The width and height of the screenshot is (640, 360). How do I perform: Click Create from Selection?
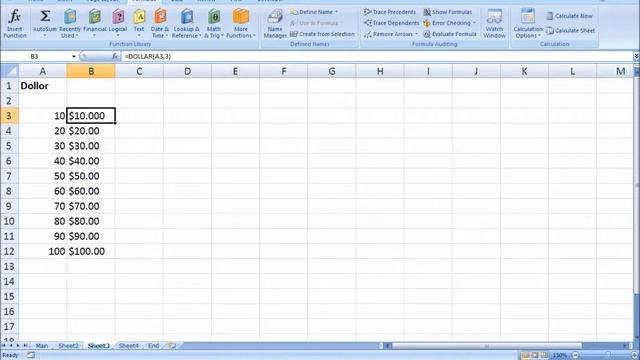(x=322, y=34)
